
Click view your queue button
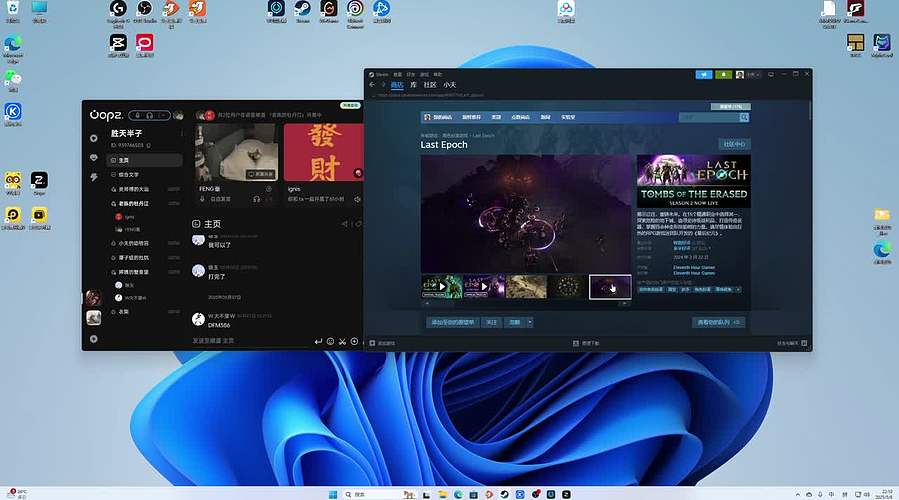(x=718, y=322)
